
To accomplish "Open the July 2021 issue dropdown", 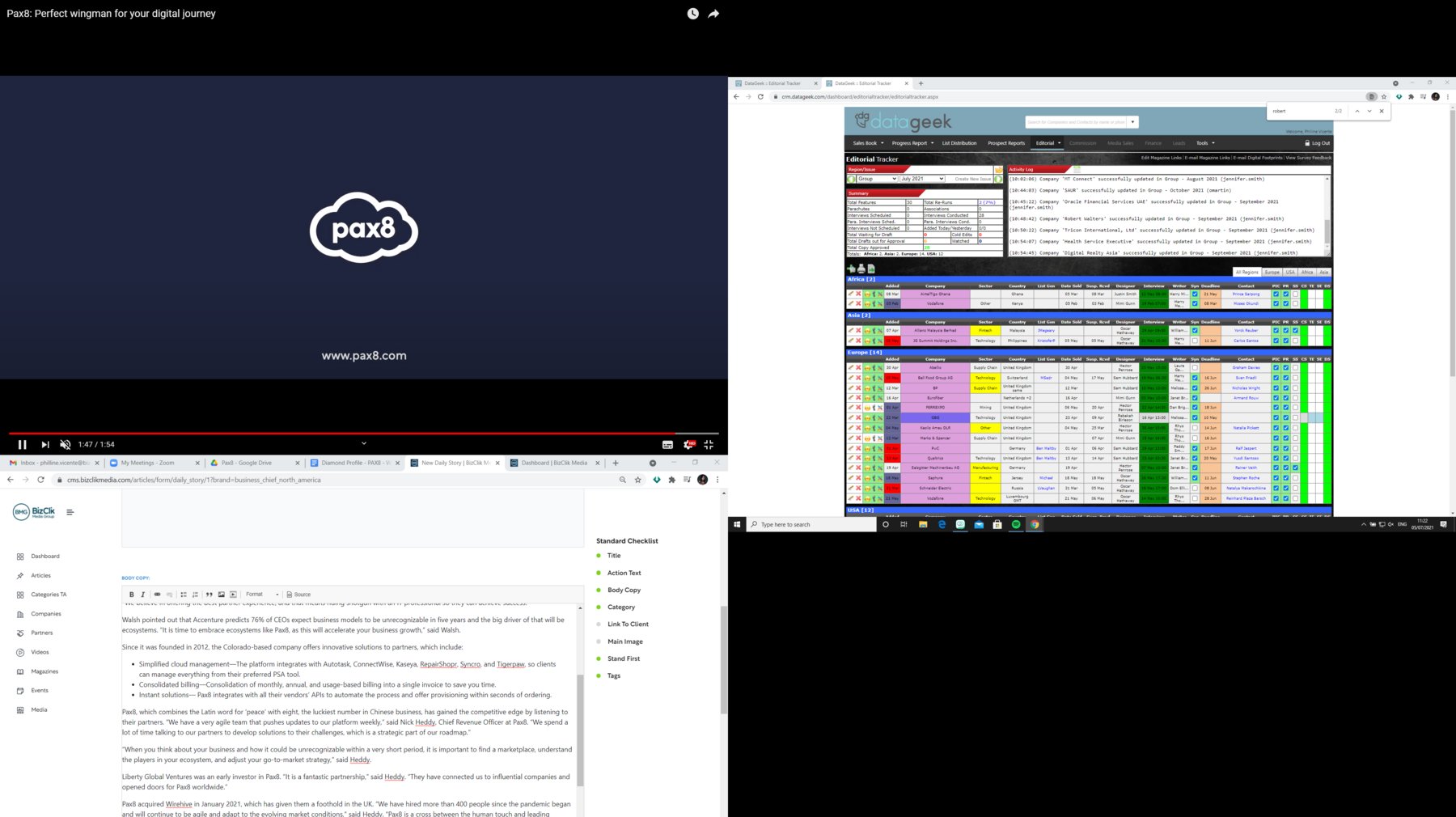I will 922,179.
